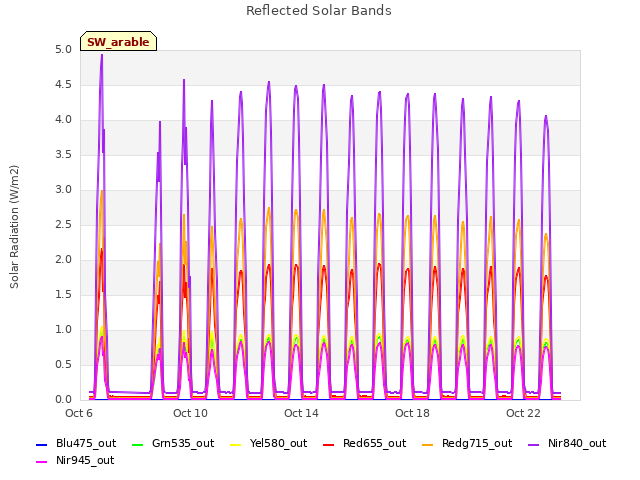Click the 1.0 y-axis tick label

tap(63, 329)
